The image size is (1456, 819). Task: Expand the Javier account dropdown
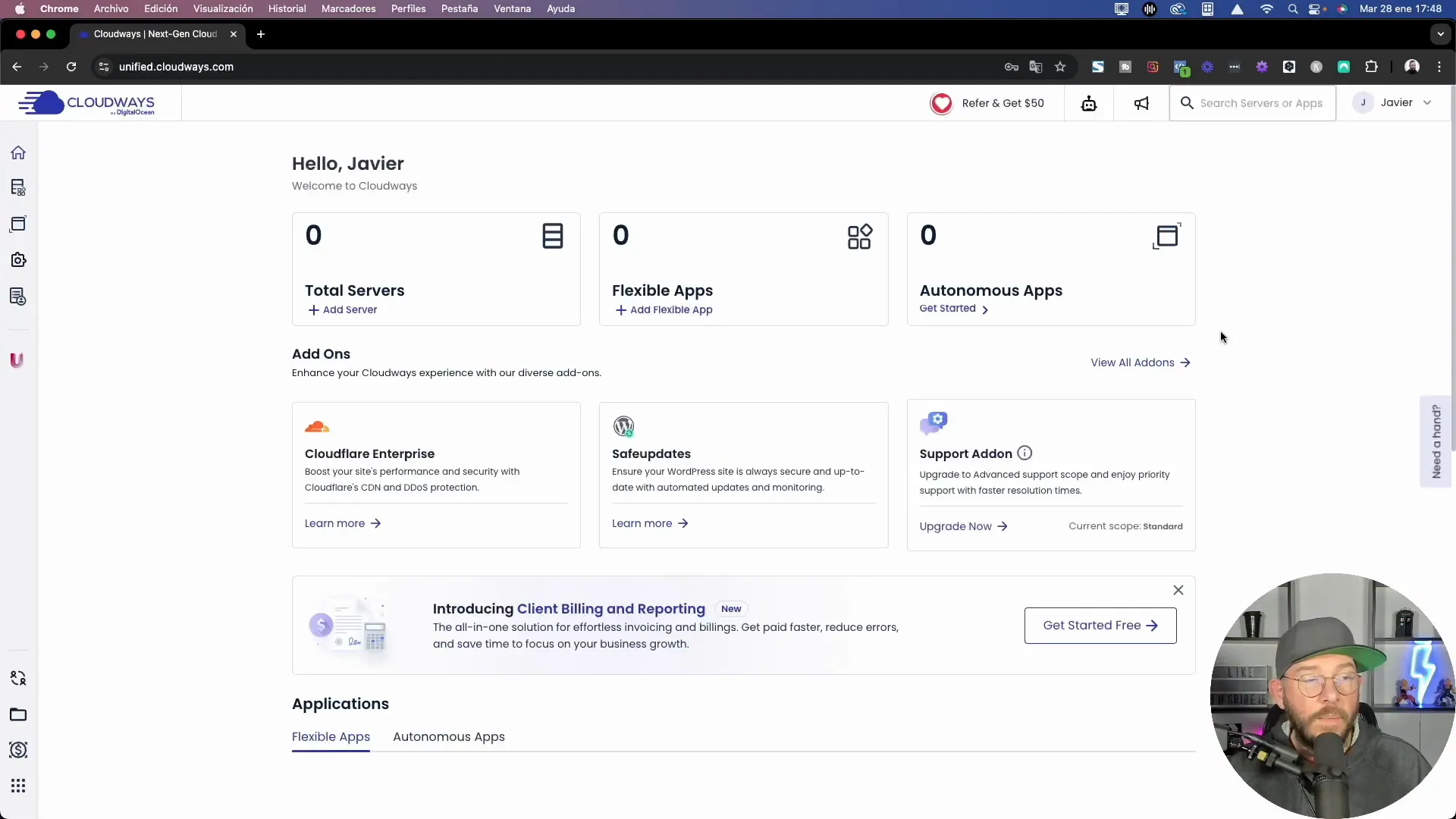click(x=1394, y=103)
